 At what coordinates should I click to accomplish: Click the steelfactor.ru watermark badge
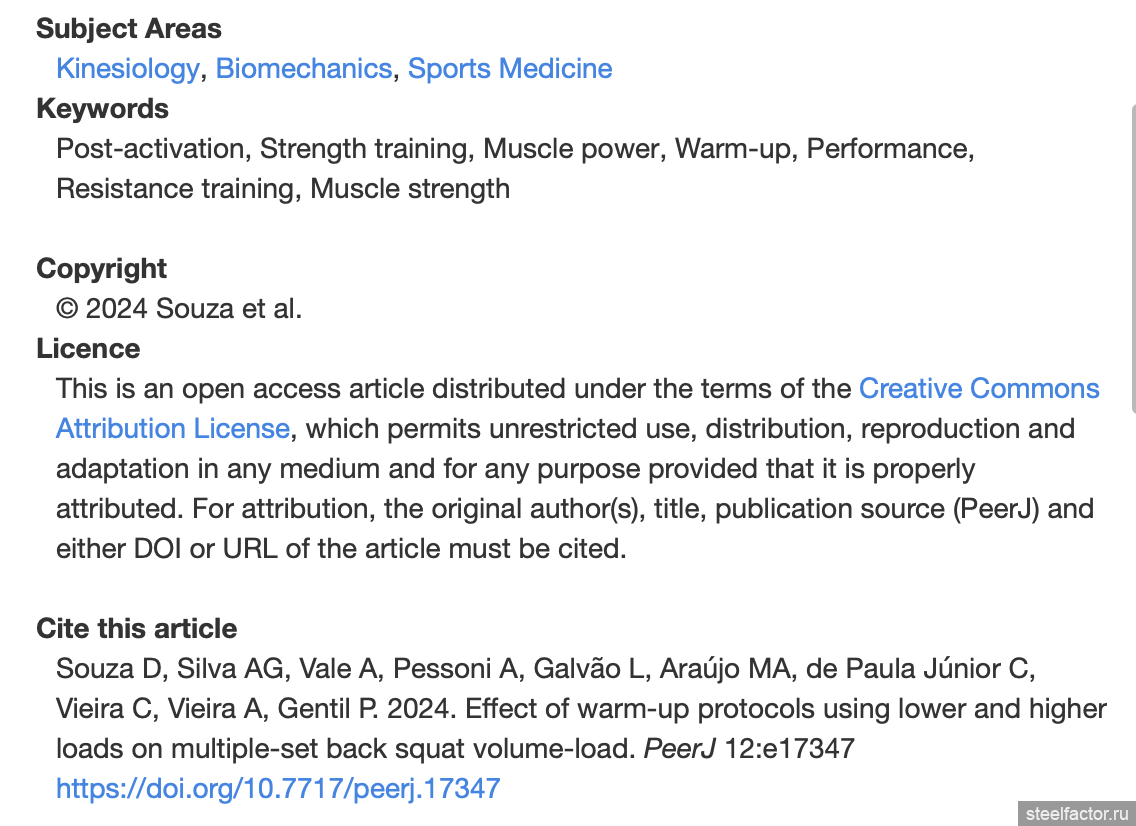(1077, 813)
